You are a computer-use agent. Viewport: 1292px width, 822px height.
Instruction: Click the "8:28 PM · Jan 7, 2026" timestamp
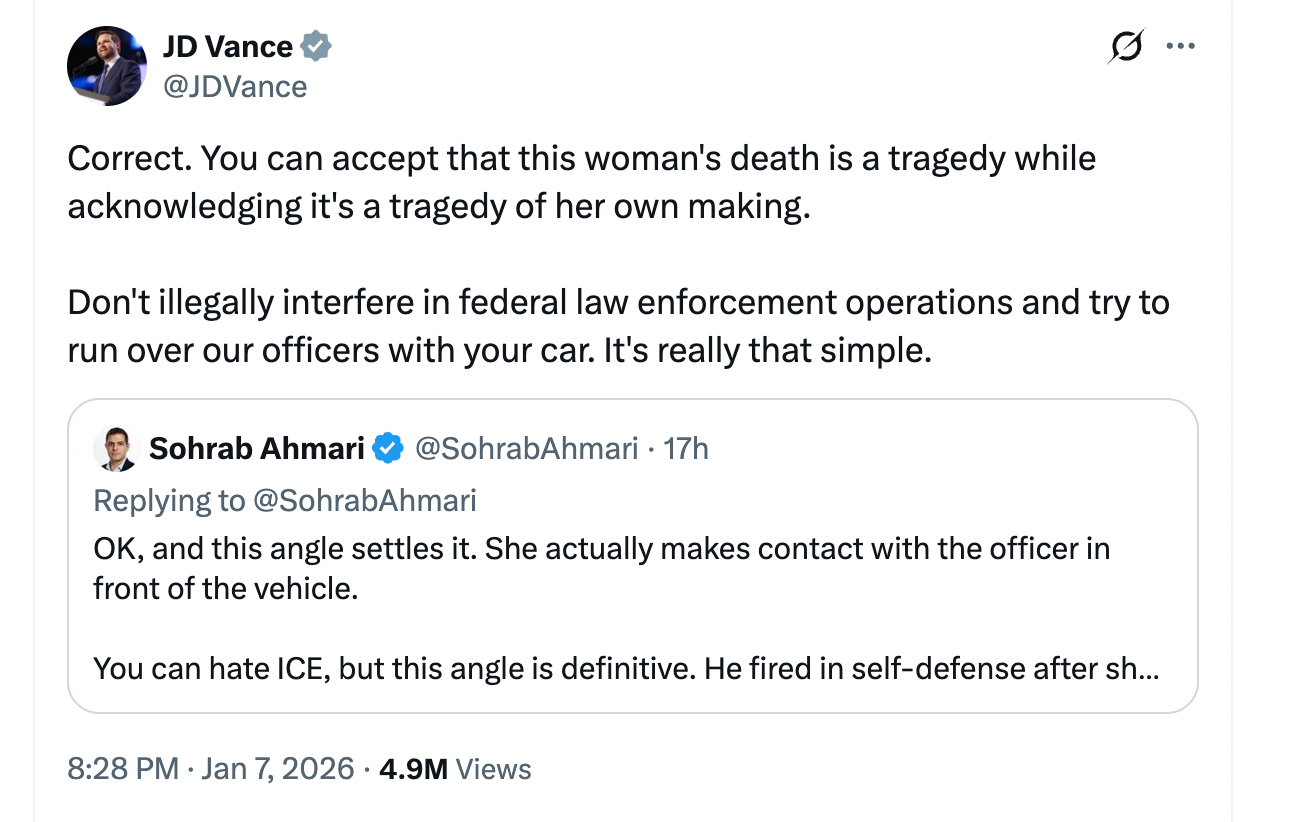211,768
